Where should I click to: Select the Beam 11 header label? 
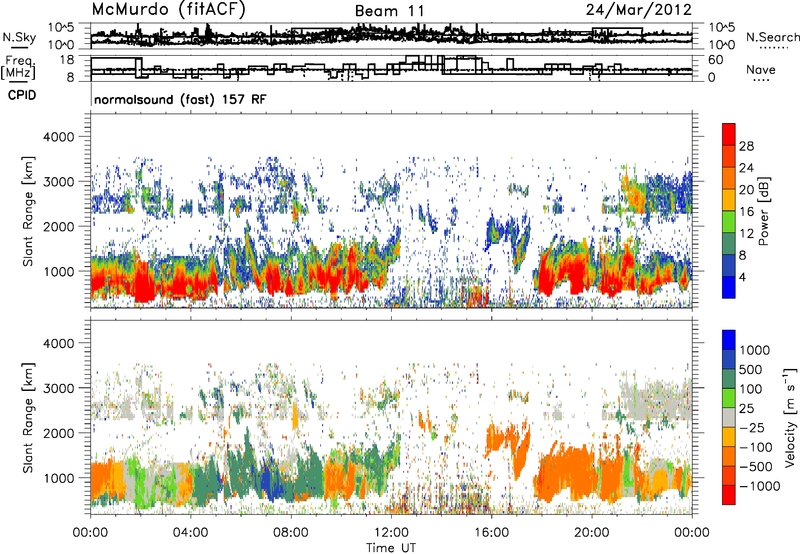[389, 11]
